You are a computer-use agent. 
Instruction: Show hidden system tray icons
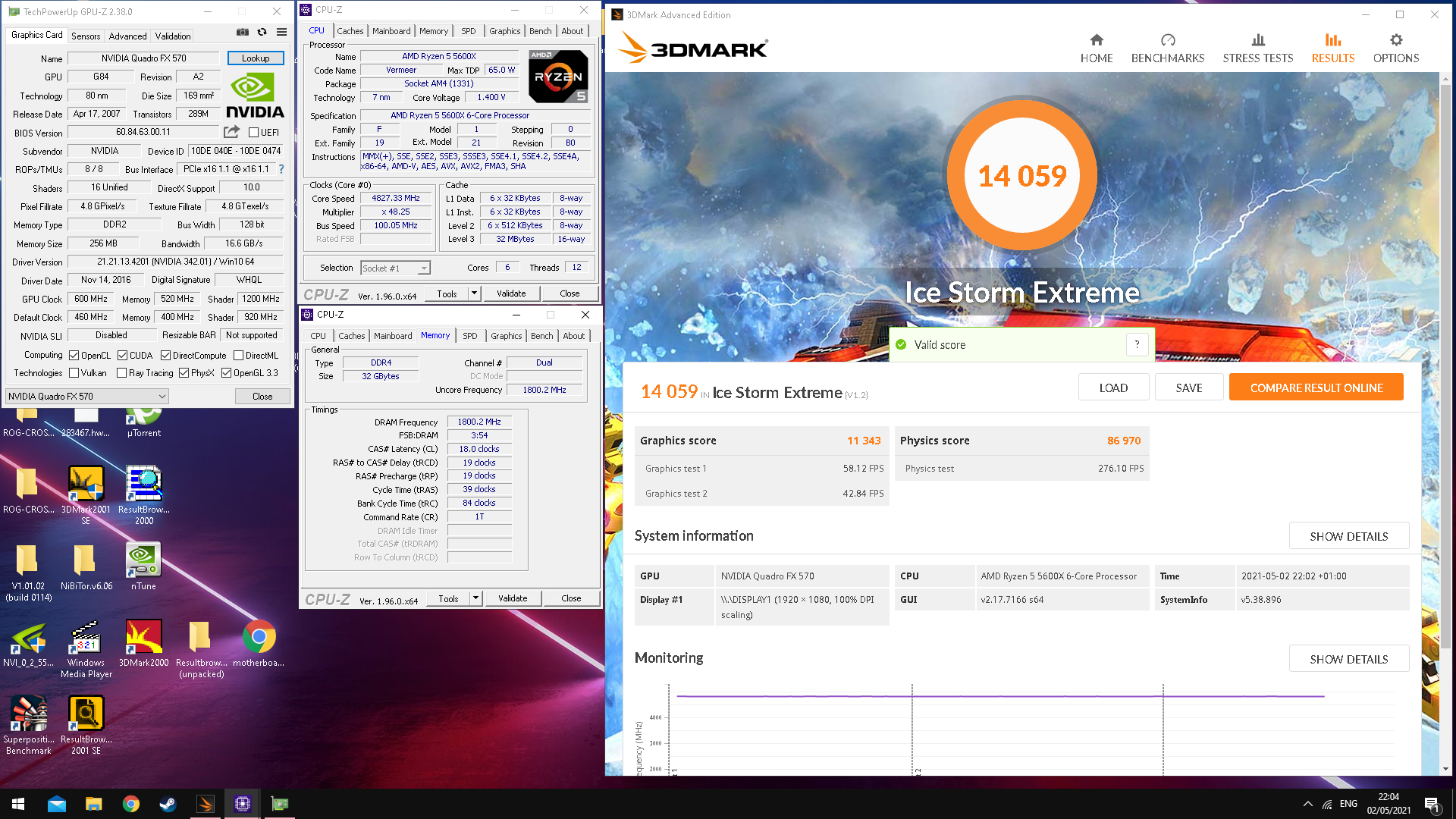pos(1307,804)
